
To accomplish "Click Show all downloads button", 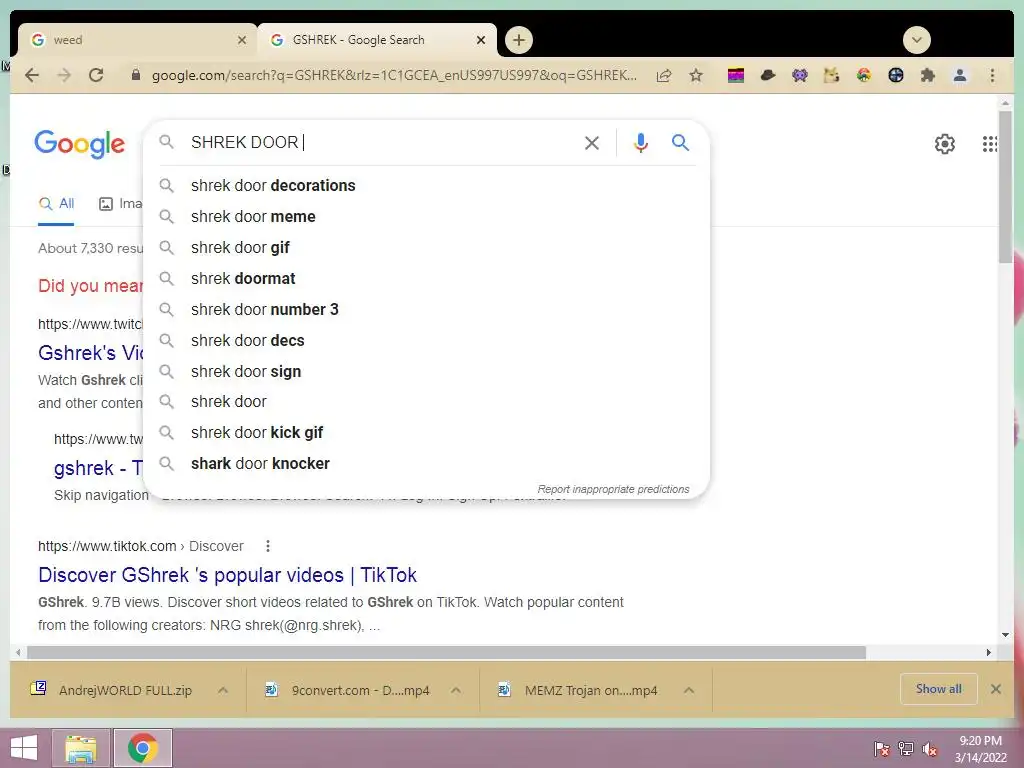I will click(x=938, y=689).
